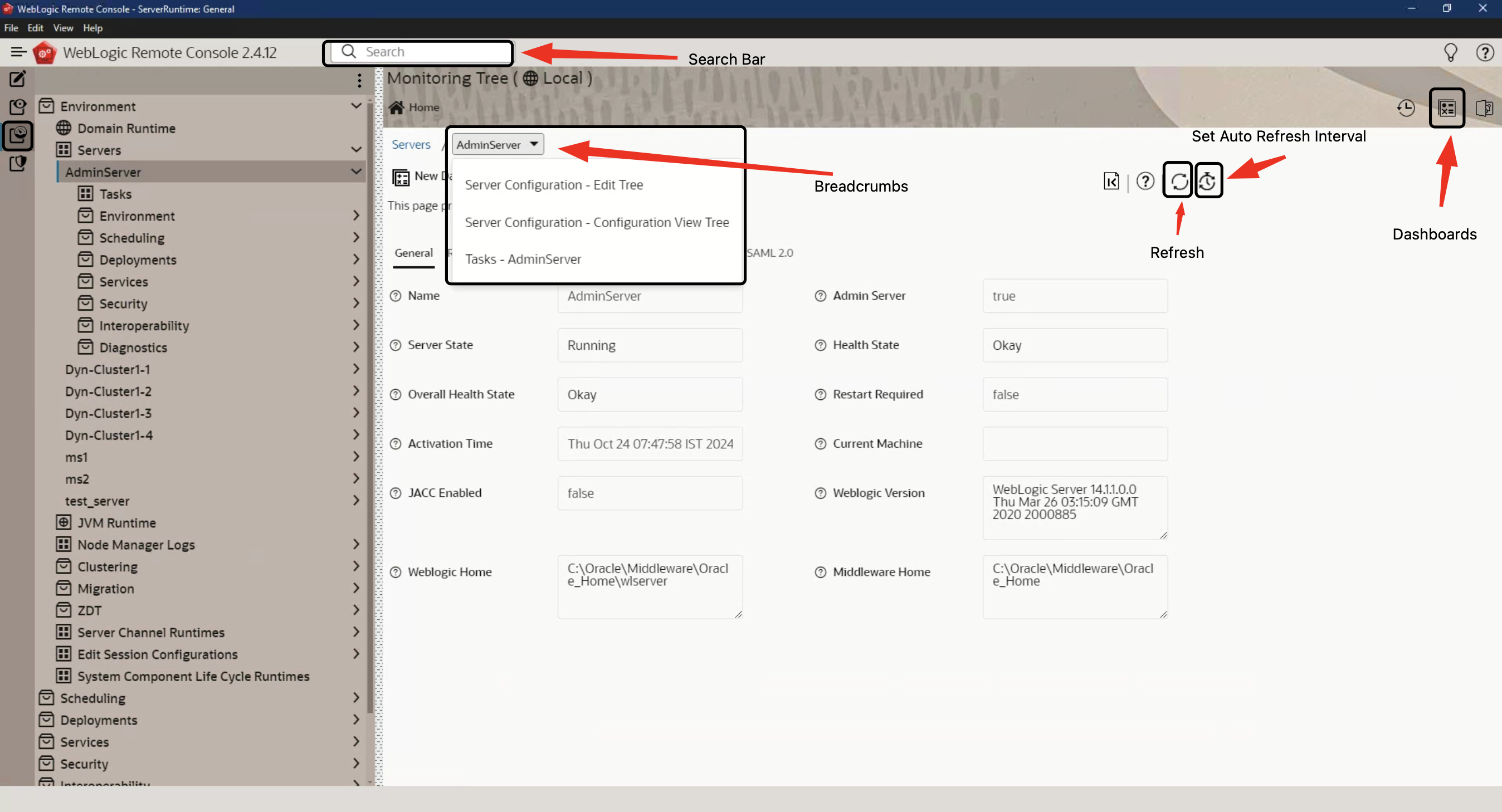The image size is (1502, 812).
Task: Click the Home breadcrumb icon
Action: 397,107
